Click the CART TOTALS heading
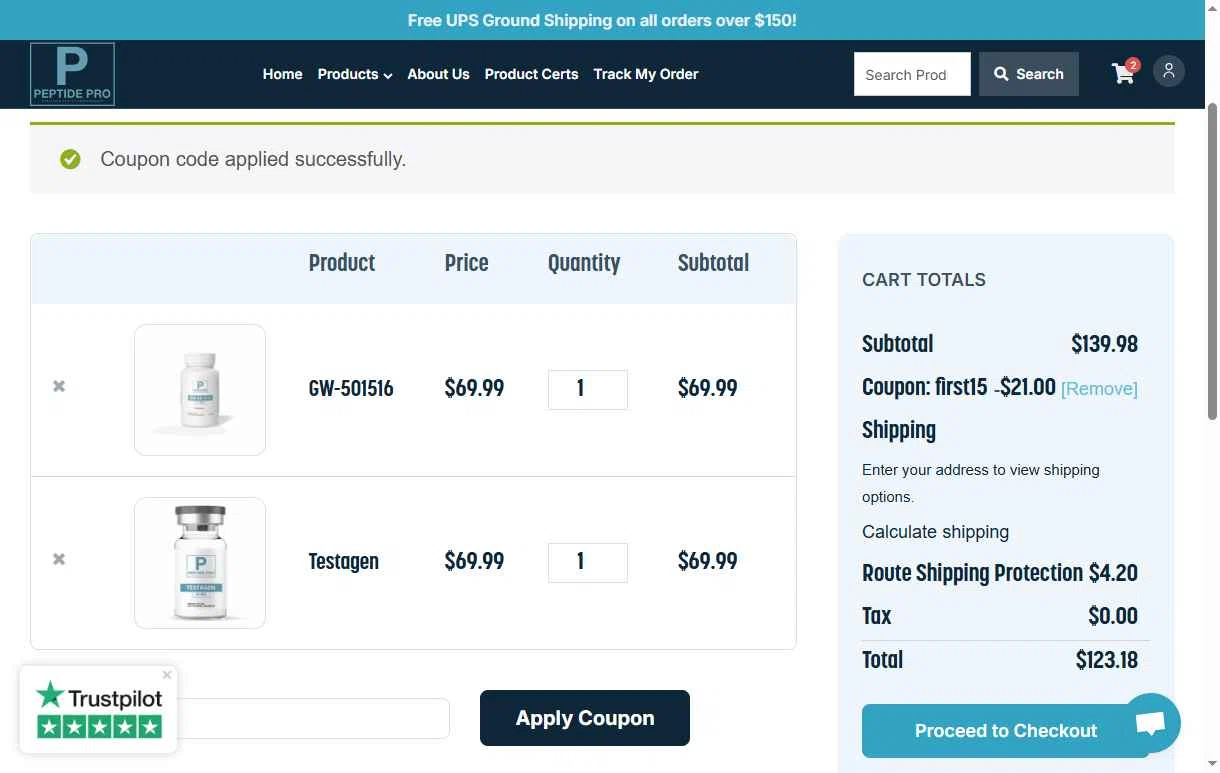Image resolution: width=1220 pixels, height=773 pixels. click(924, 280)
